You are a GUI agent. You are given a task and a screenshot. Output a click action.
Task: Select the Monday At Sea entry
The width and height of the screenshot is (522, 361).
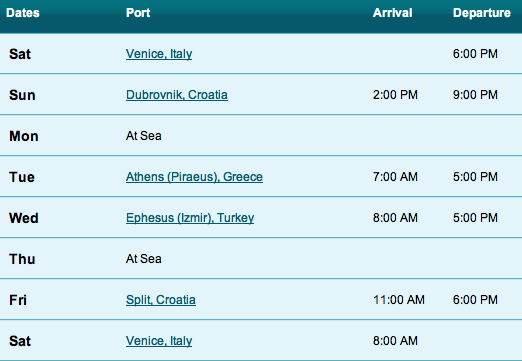click(144, 136)
